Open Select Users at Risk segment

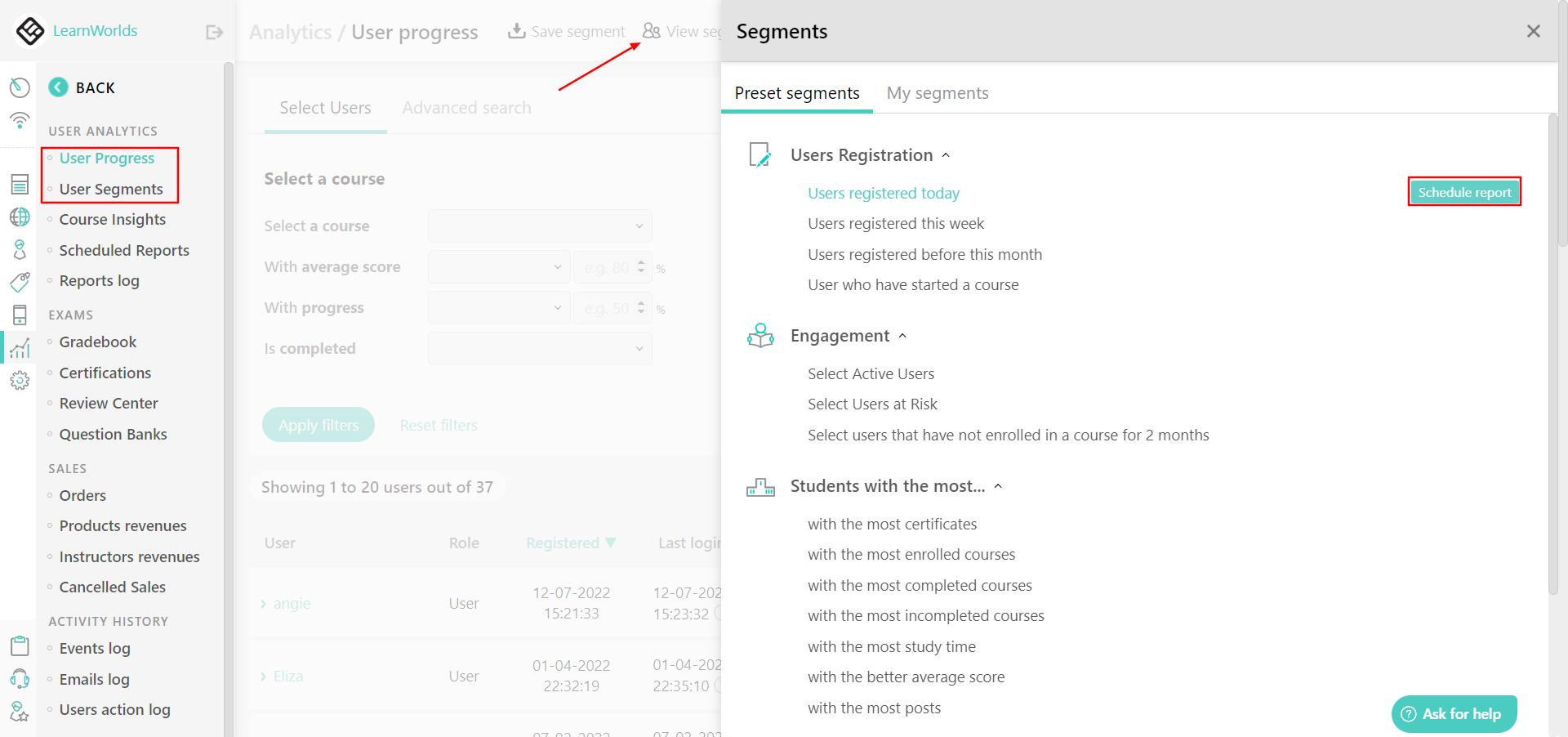(872, 404)
